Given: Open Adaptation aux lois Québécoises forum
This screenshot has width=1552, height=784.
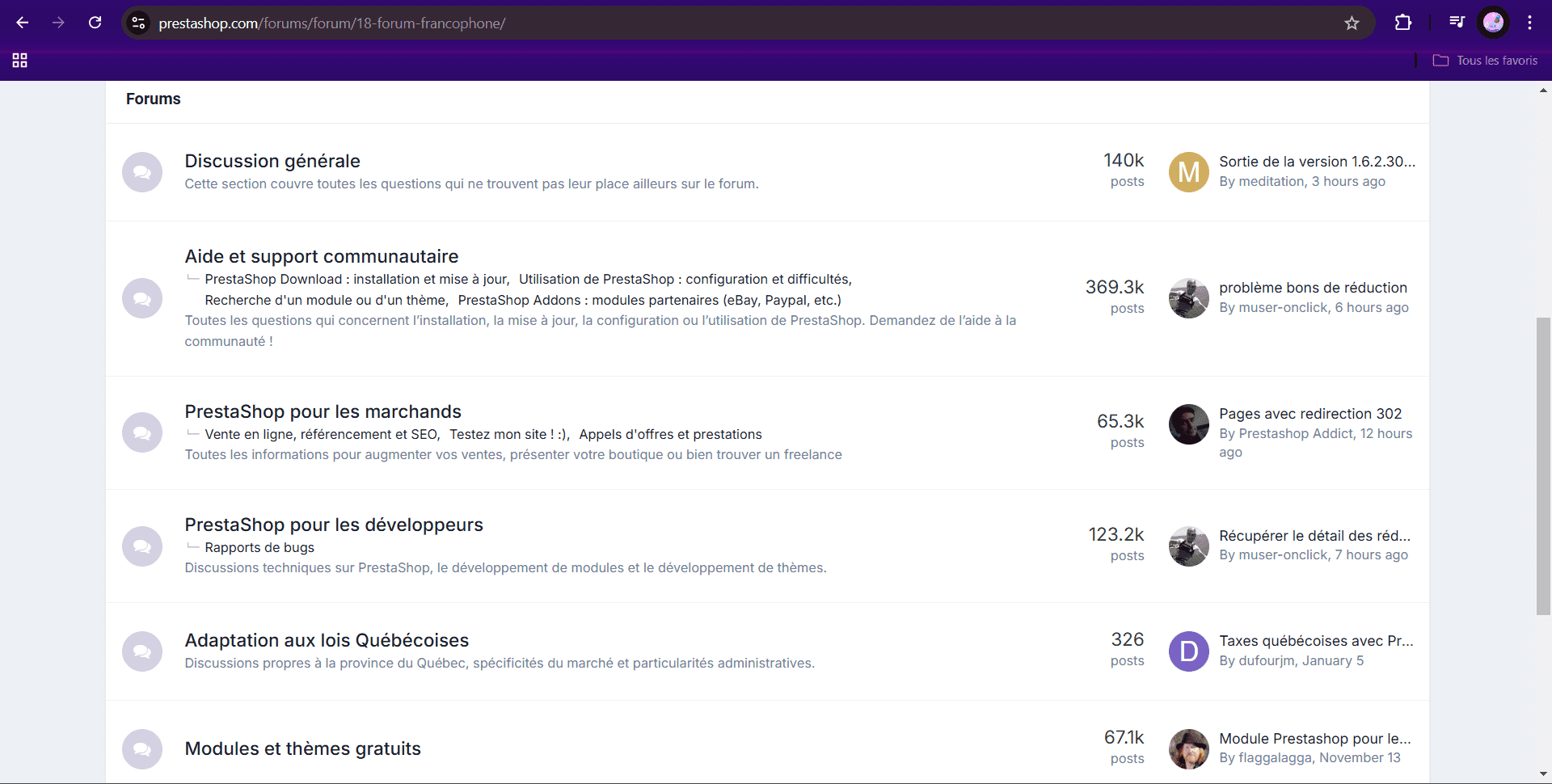Looking at the screenshot, I should tap(327, 640).
